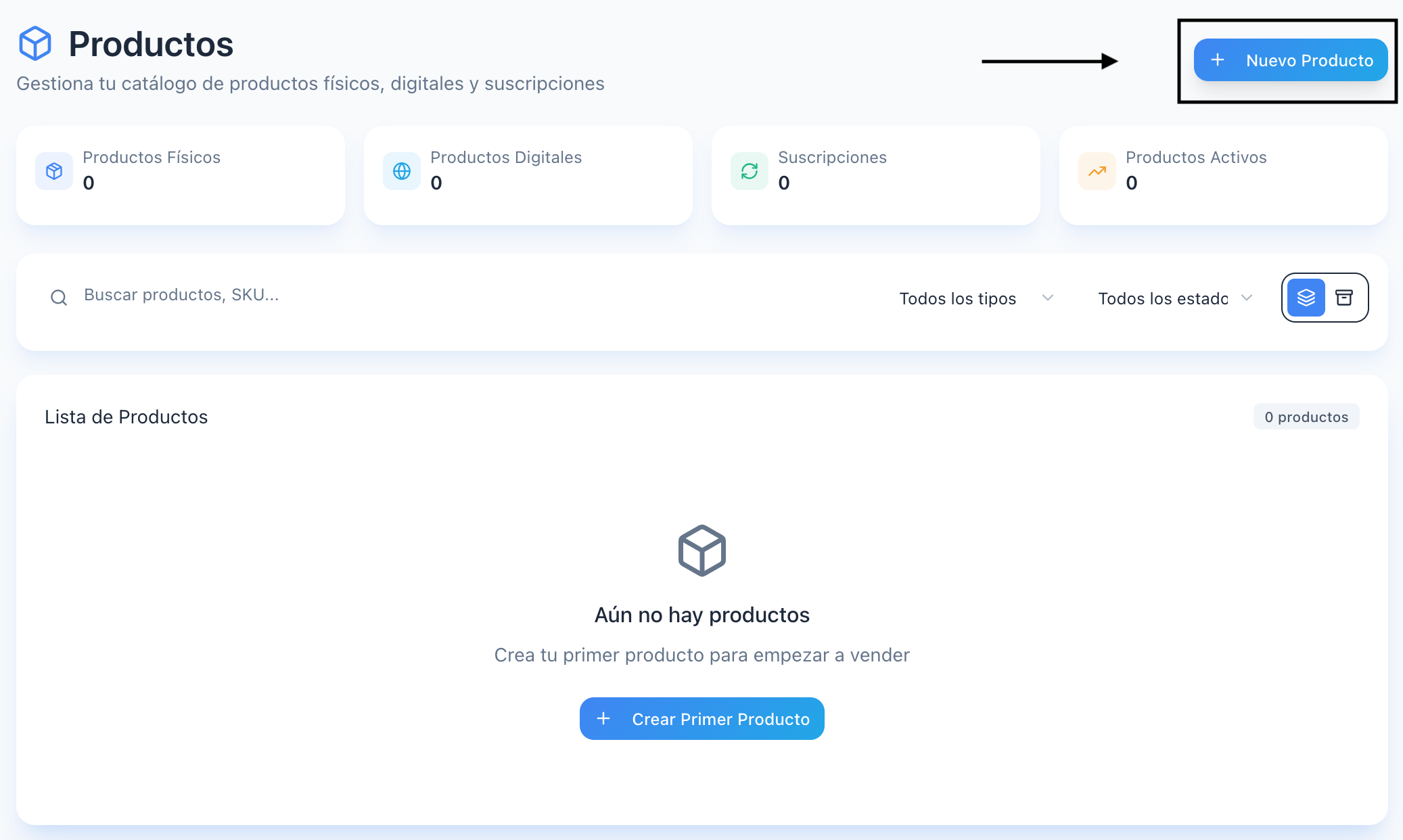Click the blue cube icon beside Productos title
Image resolution: width=1403 pixels, height=840 pixels.
point(35,44)
